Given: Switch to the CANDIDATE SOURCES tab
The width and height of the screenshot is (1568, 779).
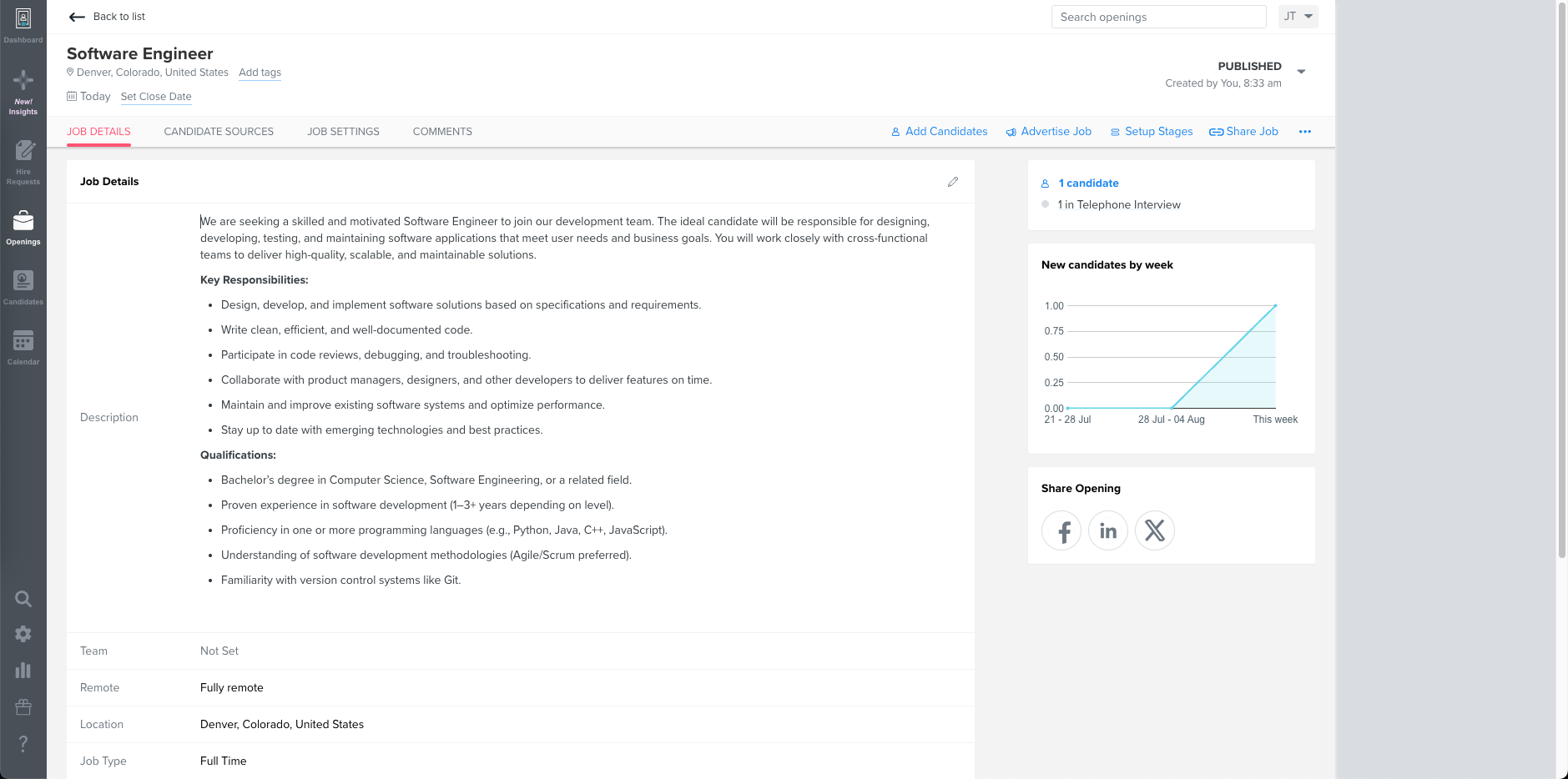Looking at the screenshot, I should point(219,131).
